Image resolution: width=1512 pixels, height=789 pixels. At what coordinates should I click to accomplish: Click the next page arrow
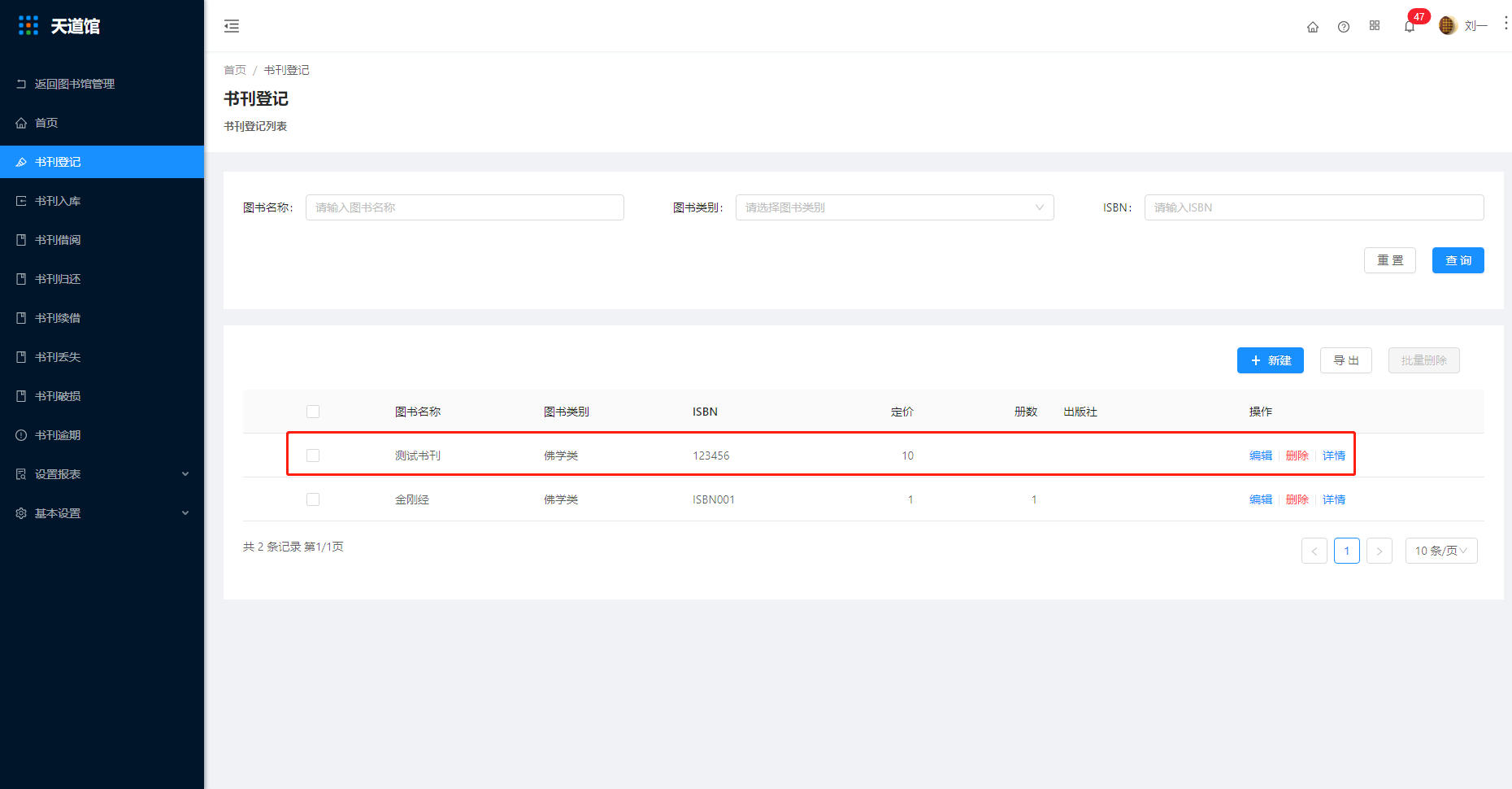point(1379,551)
